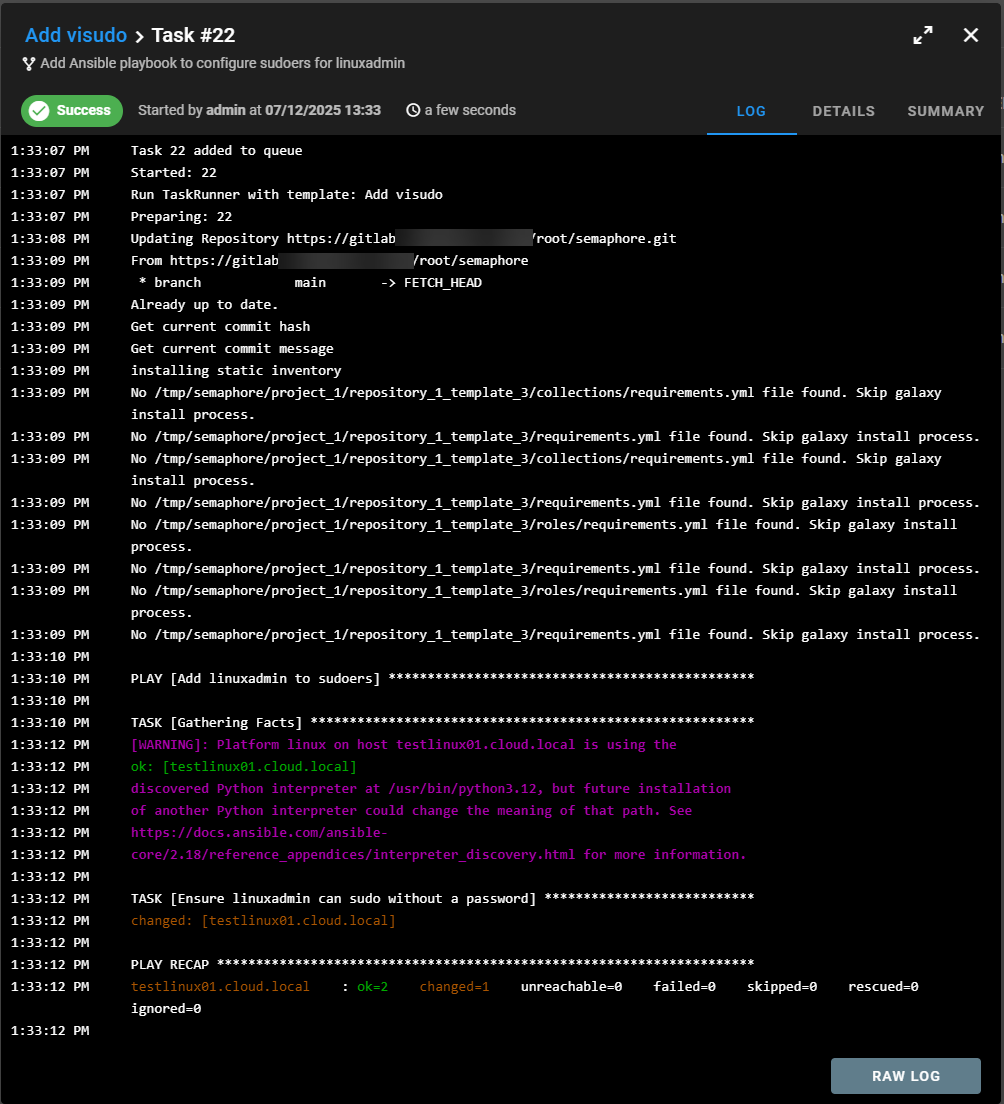Viewport: 1004px width, 1104px height.
Task: Click the commit message about configuring sudoers
Action: pyautogui.click(x=222, y=64)
